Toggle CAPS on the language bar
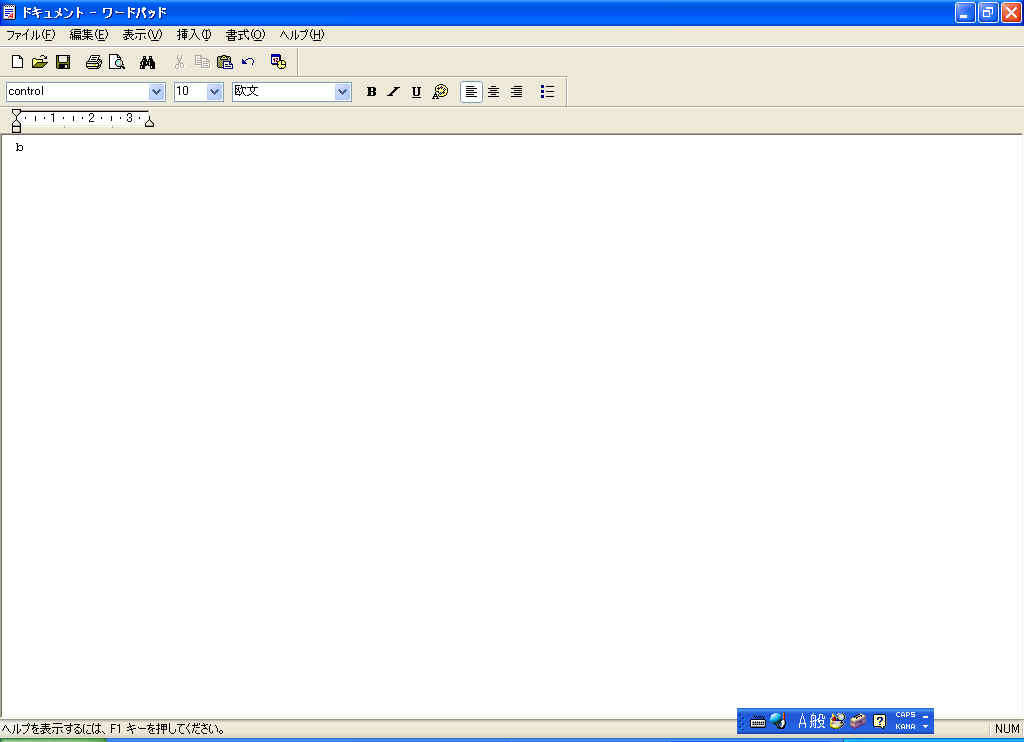 point(905,715)
